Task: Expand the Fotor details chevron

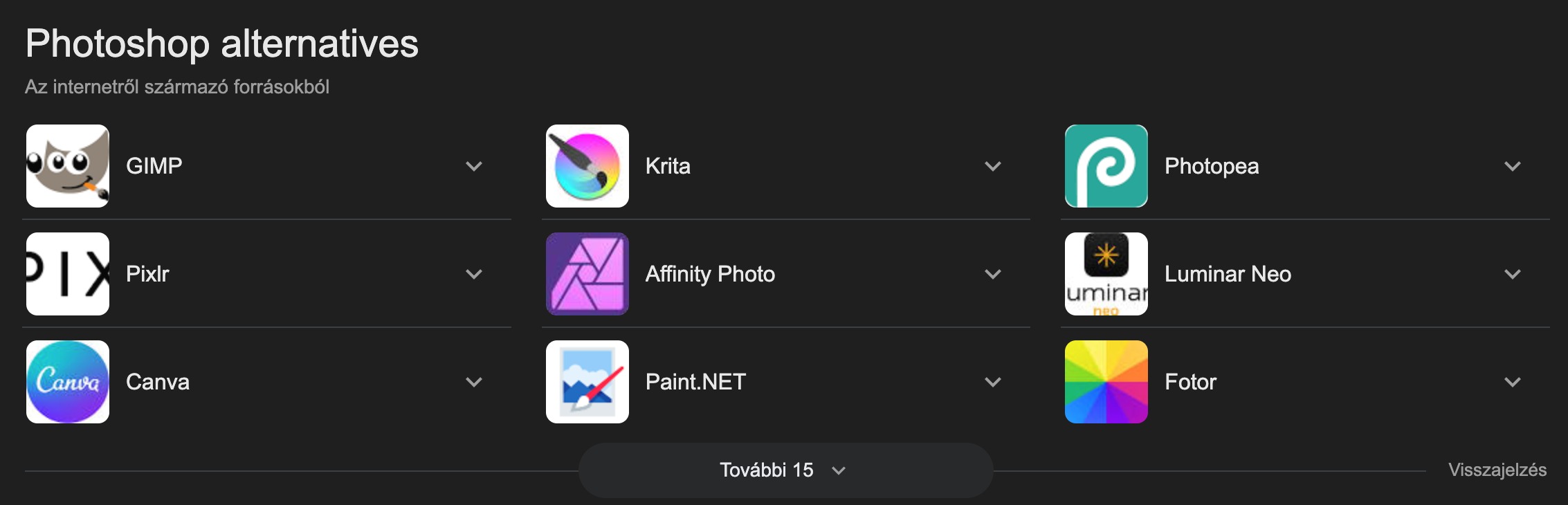Action: tap(1513, 381)
